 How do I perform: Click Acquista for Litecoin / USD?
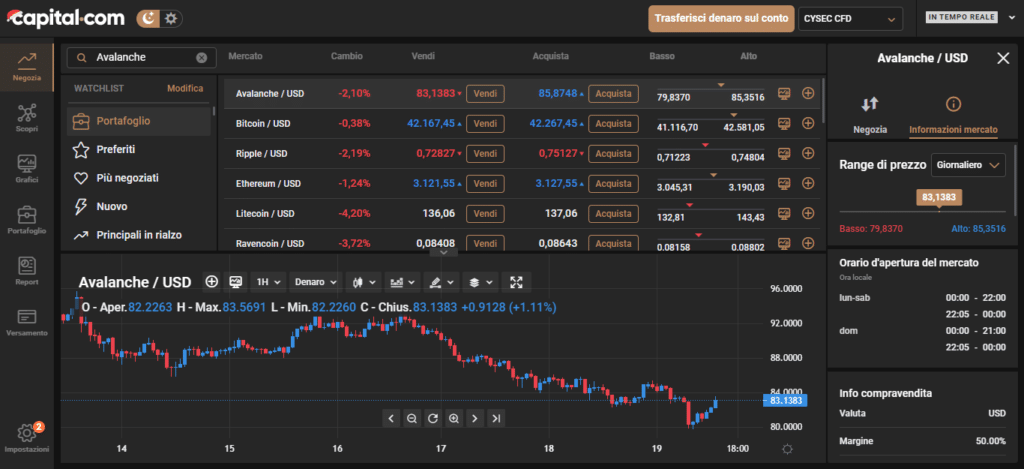[613, 213]
